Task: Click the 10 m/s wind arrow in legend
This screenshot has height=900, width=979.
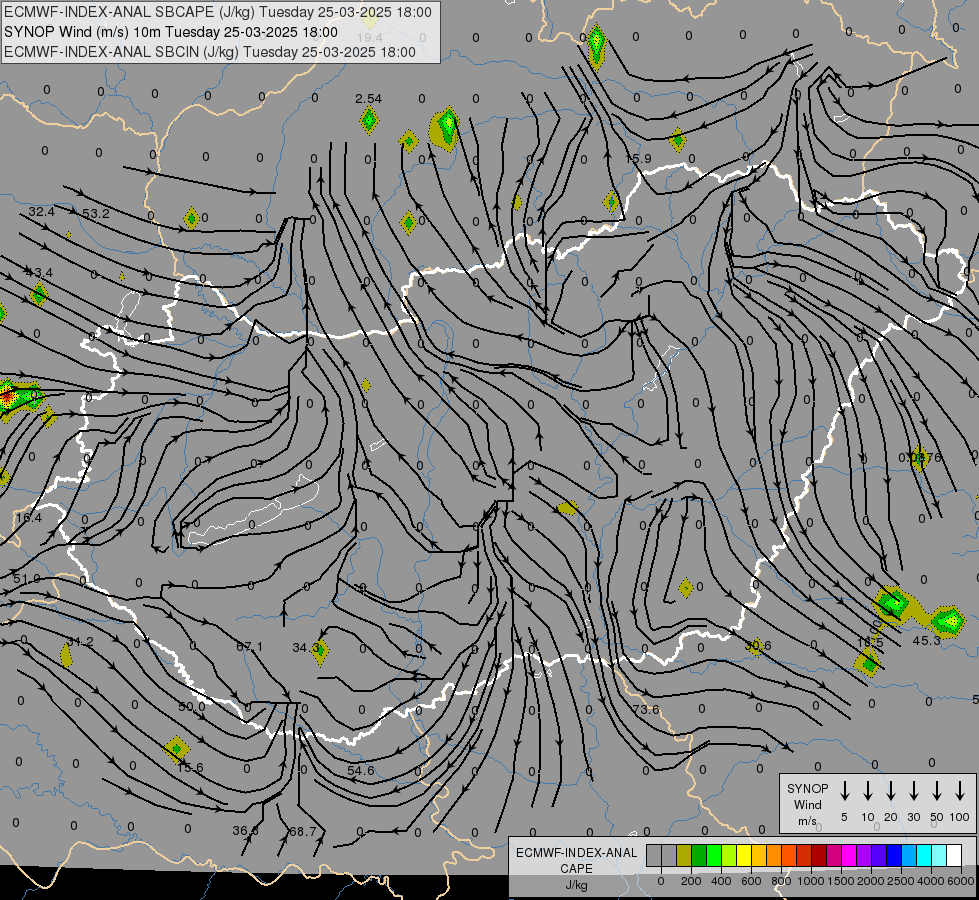Action: (868, 791)
